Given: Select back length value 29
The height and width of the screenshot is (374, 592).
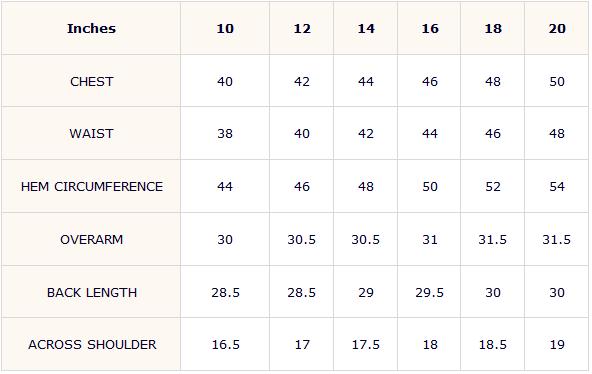Looking at the screenshot, I should 366,292.
